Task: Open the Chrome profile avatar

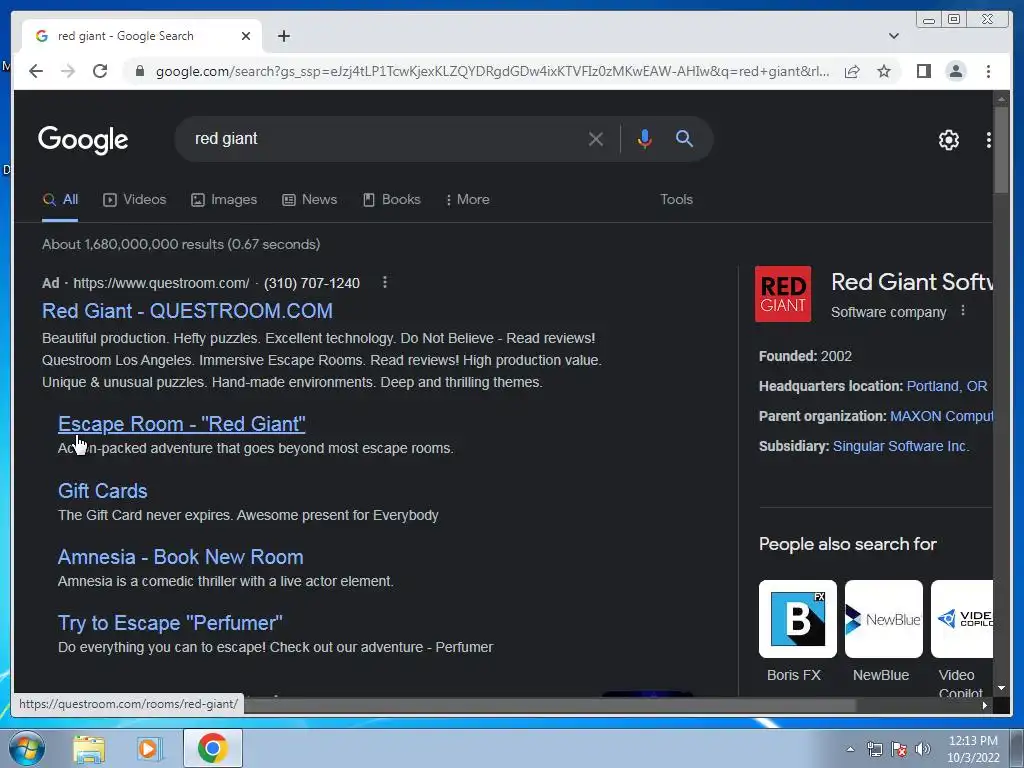Action: coord(955,71)
